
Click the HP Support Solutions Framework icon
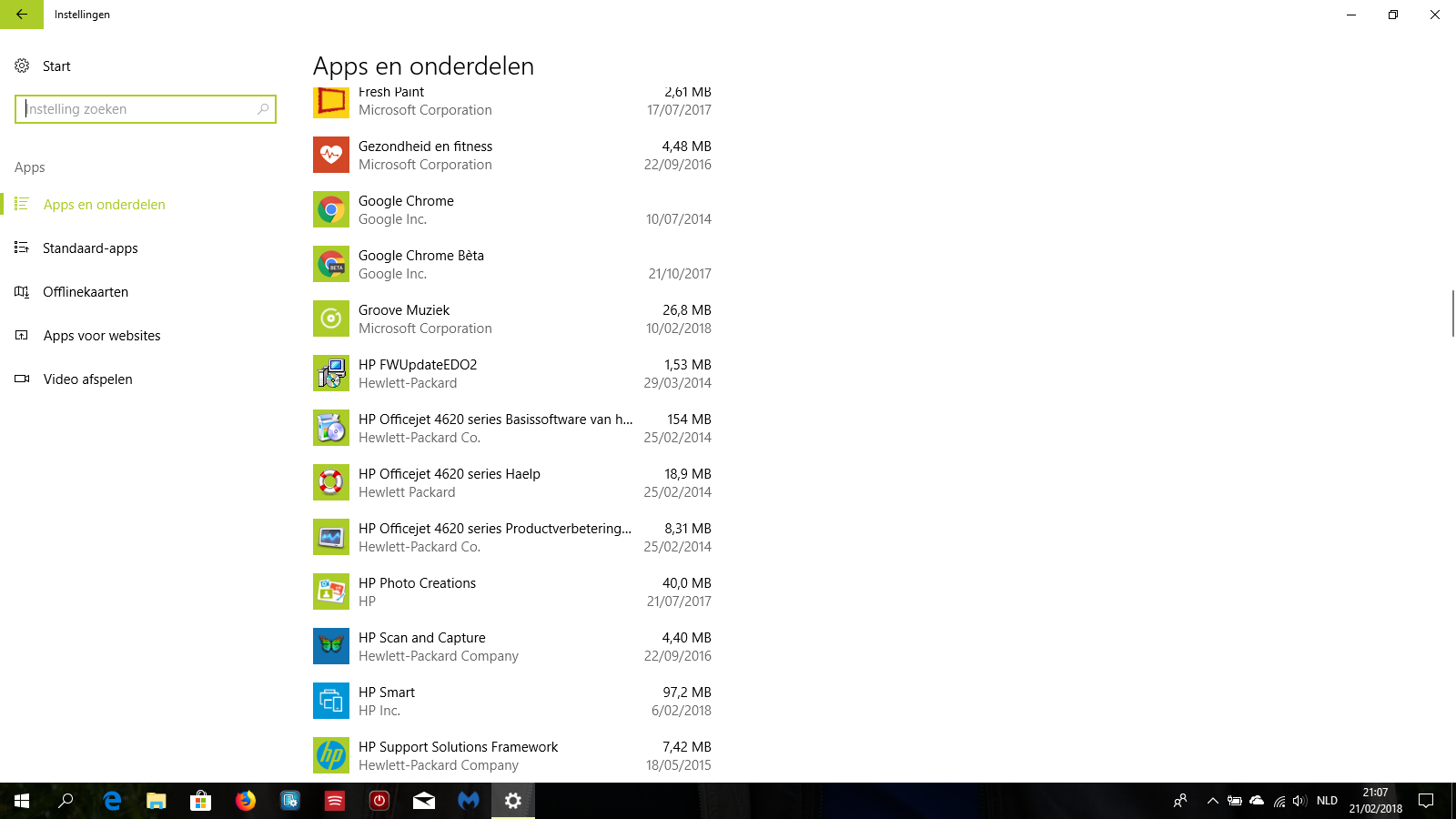331,755
